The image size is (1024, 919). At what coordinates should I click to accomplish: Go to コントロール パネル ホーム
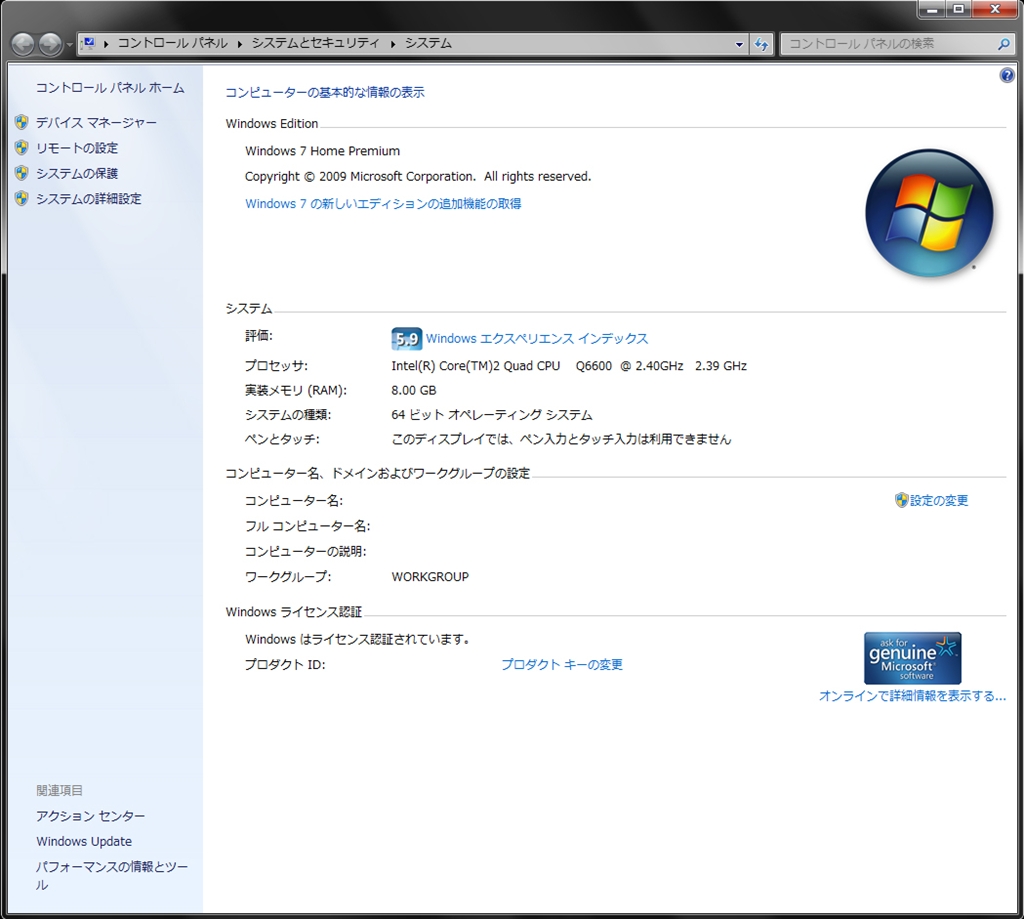point(110,88)
